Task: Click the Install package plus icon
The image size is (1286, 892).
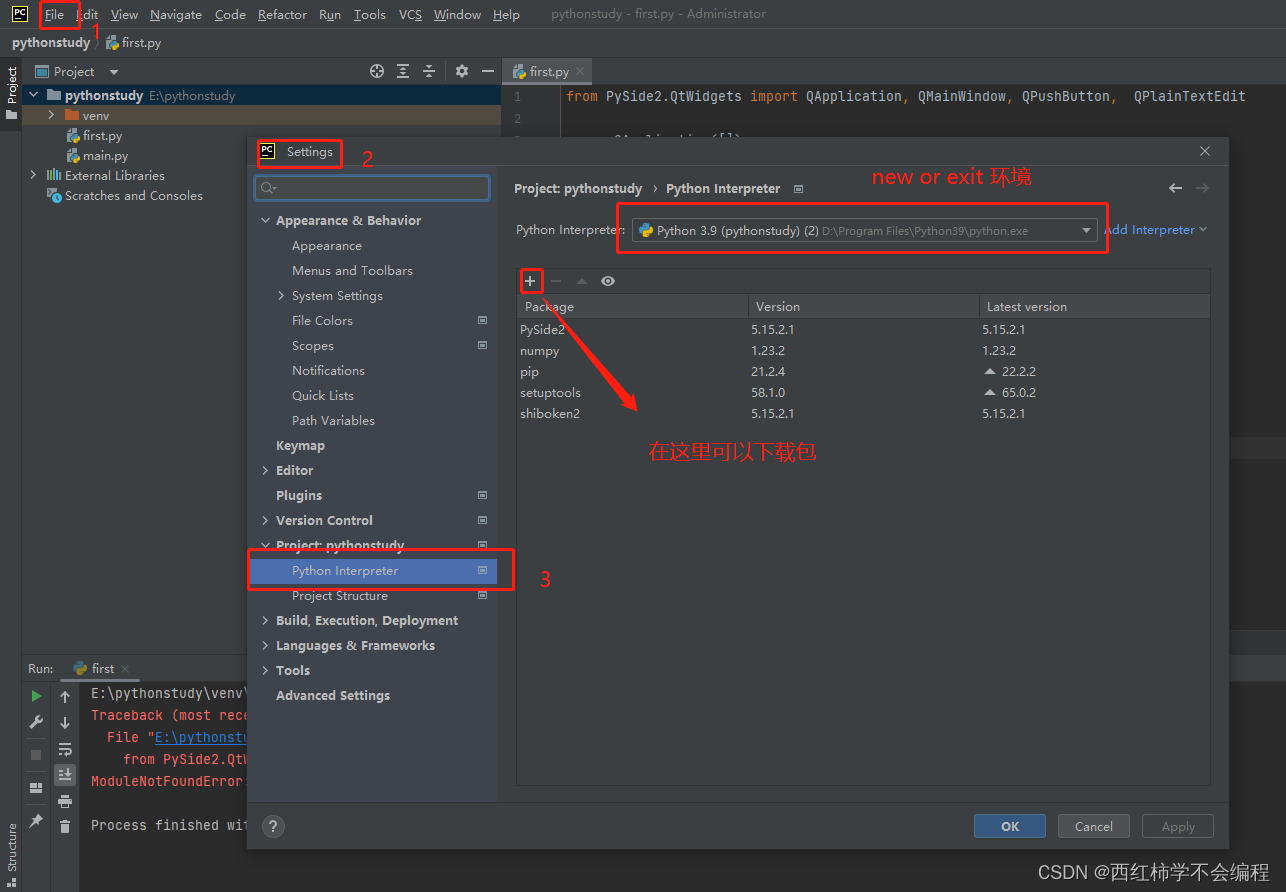Action: [x=530, y=281]
